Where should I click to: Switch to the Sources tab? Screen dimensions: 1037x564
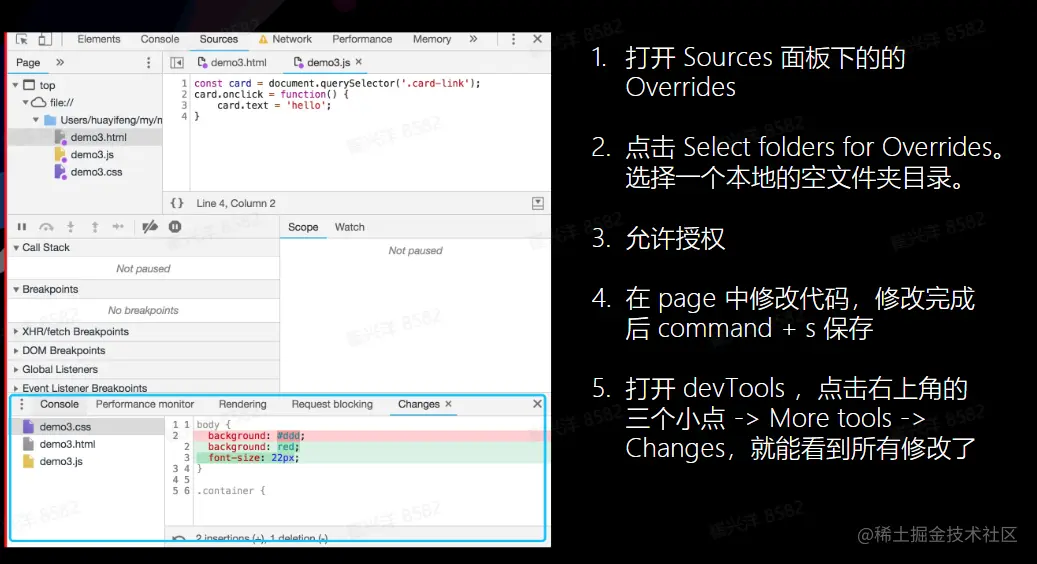click(218, 39)
